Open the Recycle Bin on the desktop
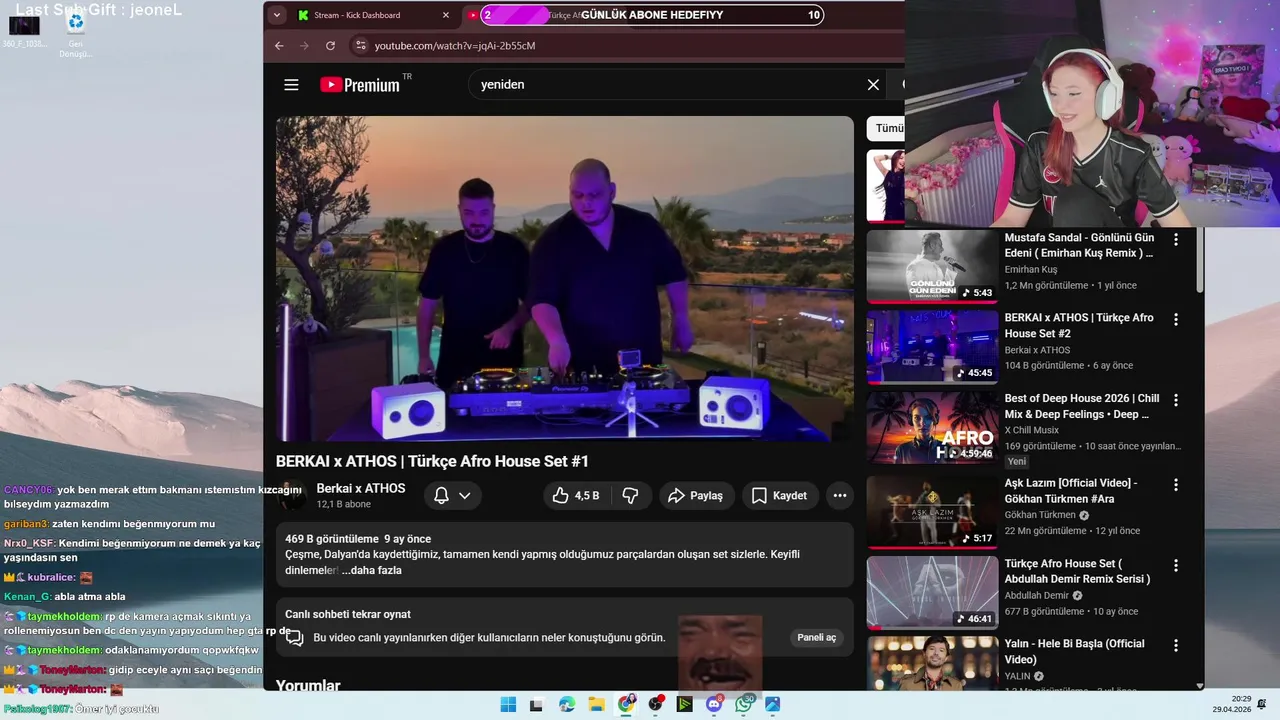 (75, 31)
